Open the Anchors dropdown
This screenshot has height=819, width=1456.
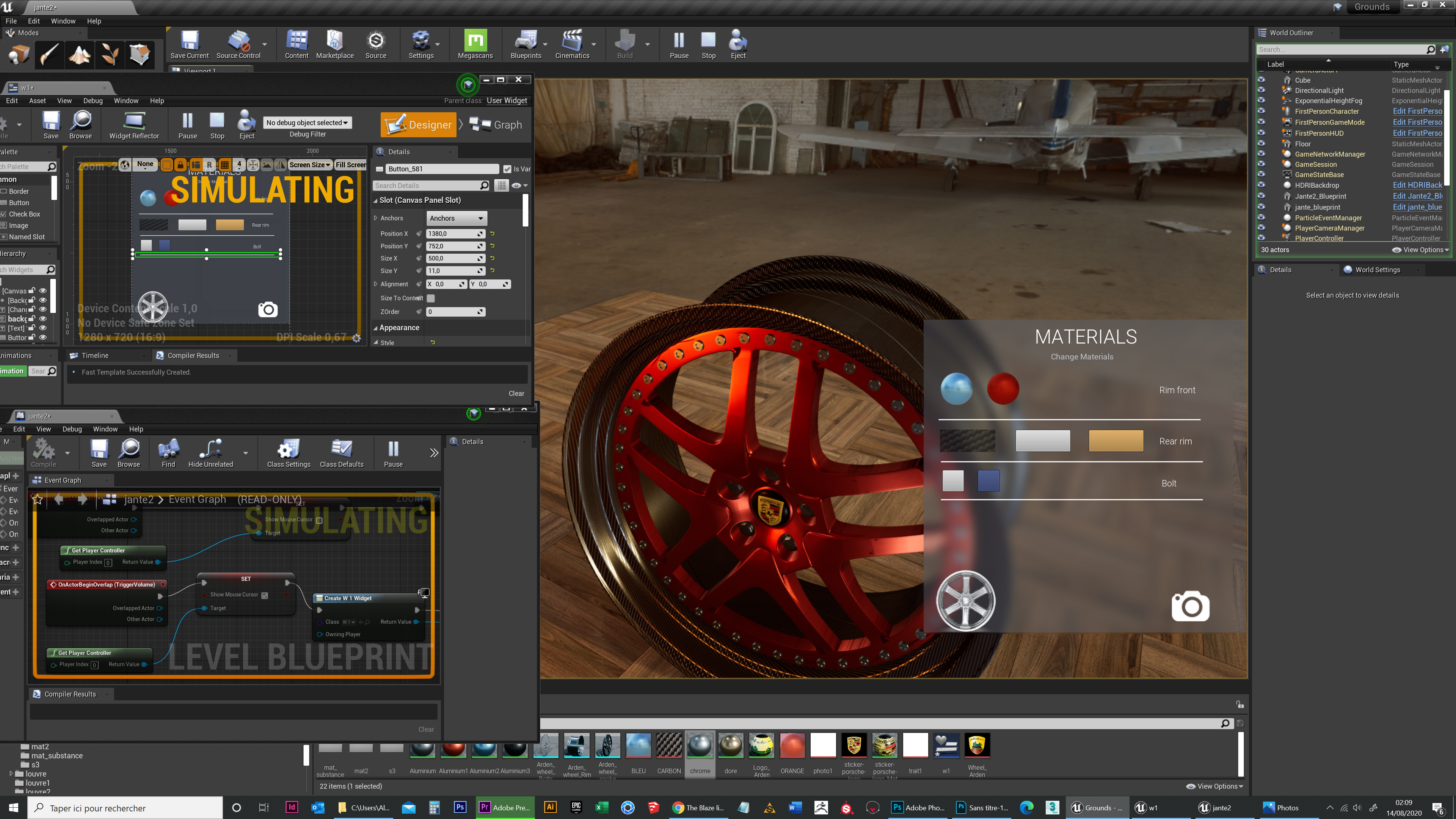click(x=456, y=218)
